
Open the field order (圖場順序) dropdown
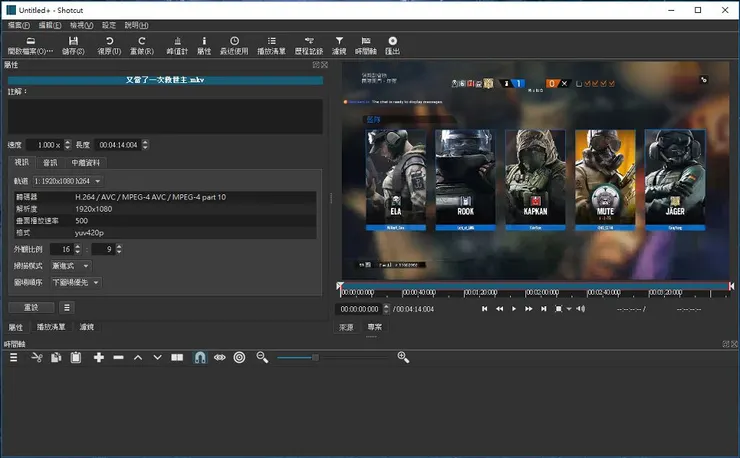(x=76, y=283)
